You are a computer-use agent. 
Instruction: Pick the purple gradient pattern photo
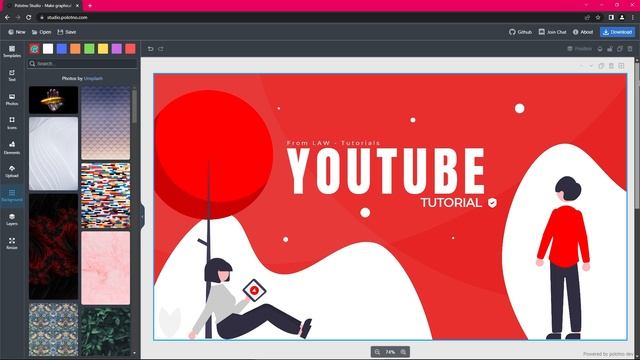tap(106, 123)
